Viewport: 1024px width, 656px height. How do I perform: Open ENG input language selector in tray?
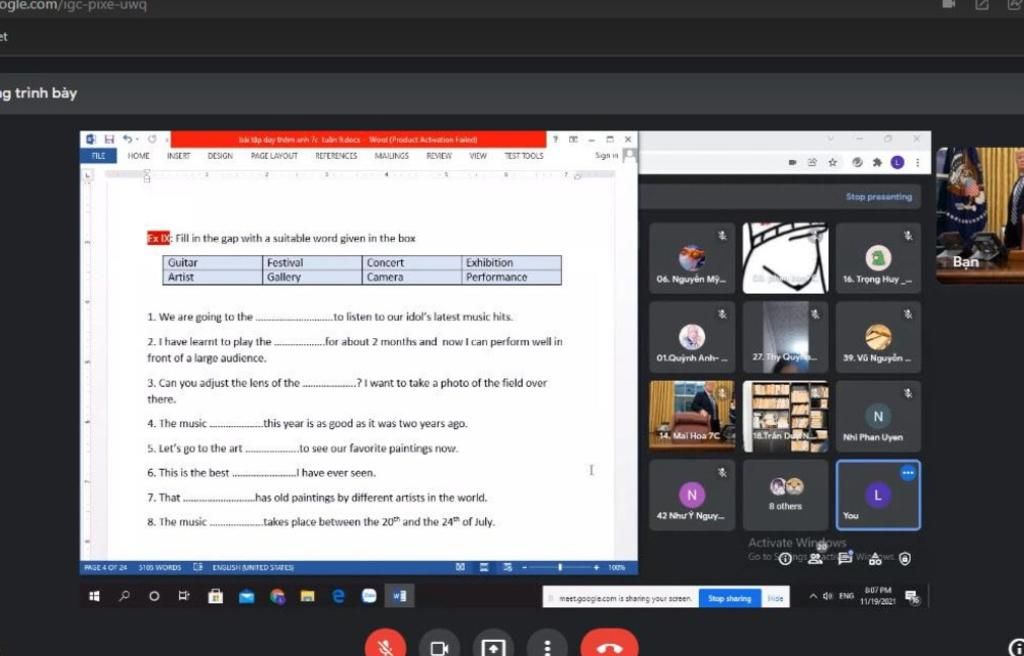846,596
